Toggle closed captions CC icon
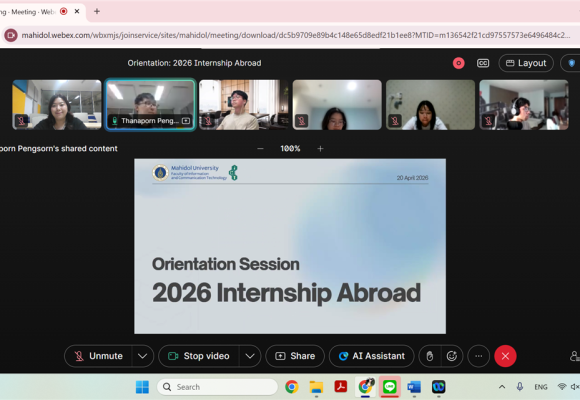Screen dimensions: 580x400 click(x=483, y=63)
